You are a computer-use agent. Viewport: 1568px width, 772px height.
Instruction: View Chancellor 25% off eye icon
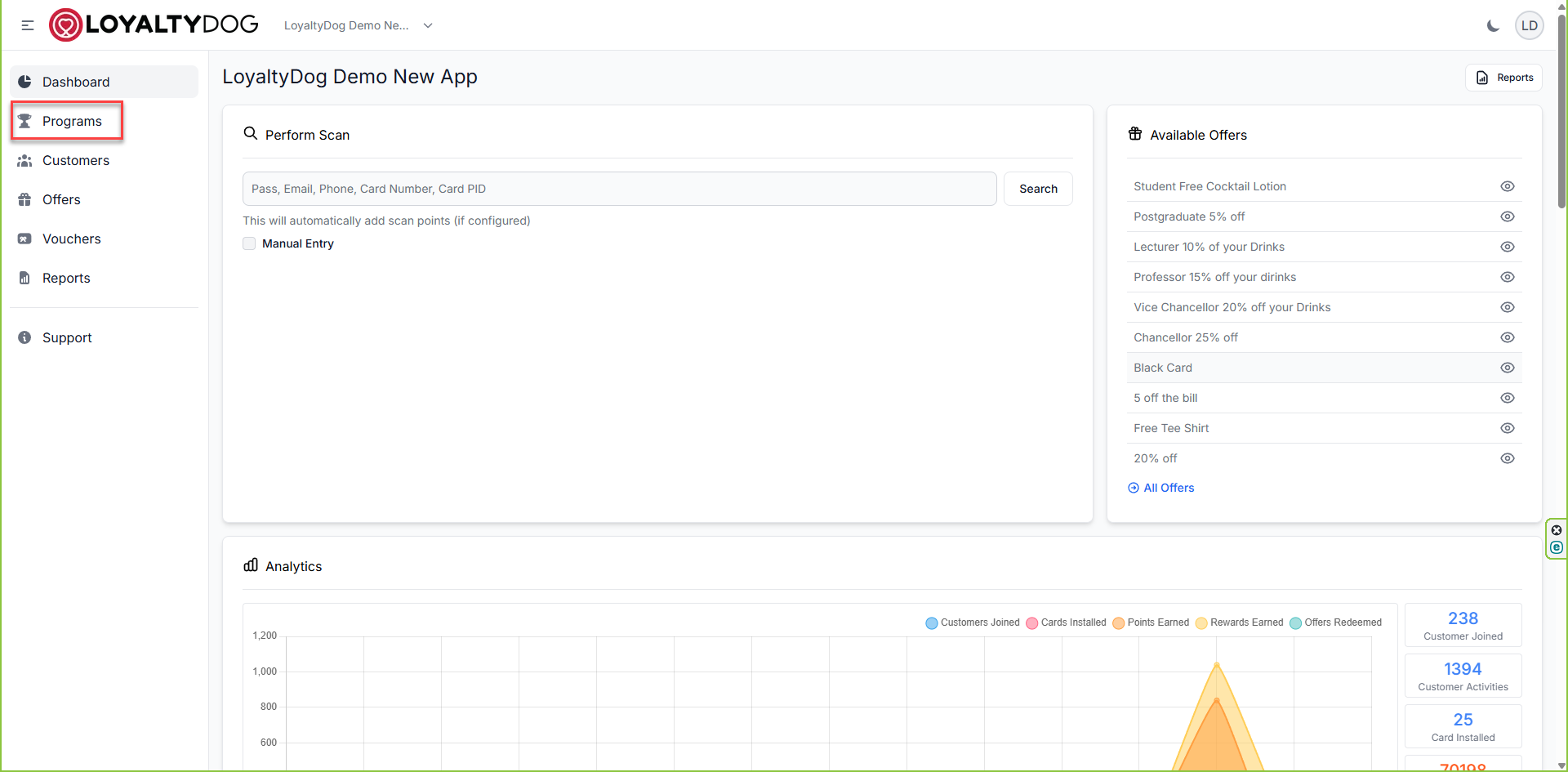click(1508, 337)
